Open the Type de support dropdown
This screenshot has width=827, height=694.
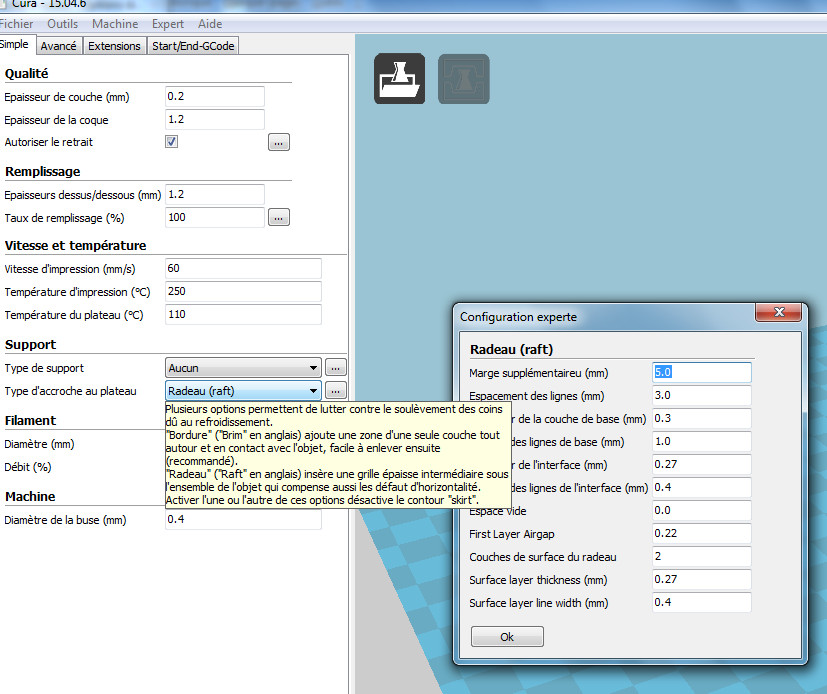pos(243,368)
